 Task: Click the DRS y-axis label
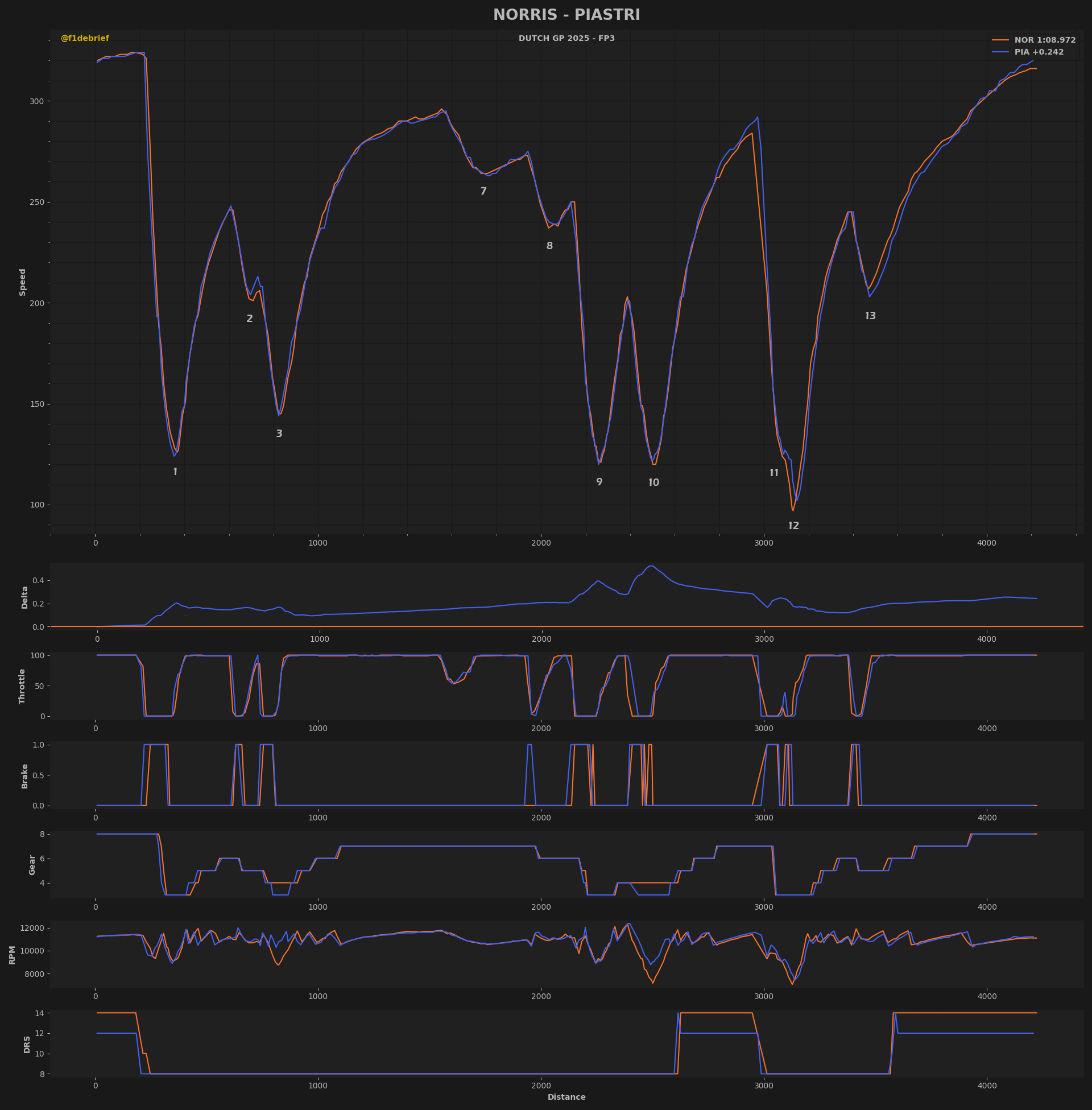click(x=27, y=1044)
